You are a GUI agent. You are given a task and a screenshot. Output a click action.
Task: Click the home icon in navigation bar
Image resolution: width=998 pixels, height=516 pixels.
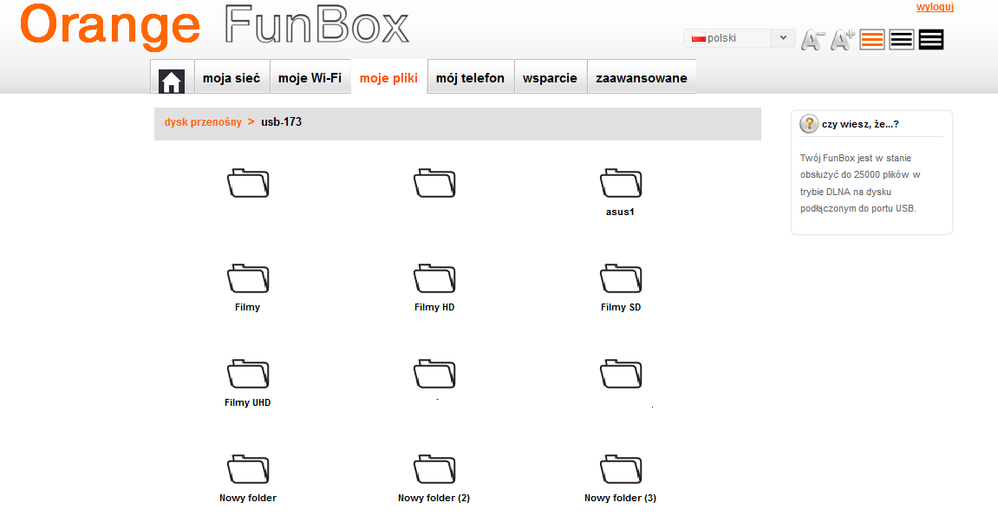[172, 79]
